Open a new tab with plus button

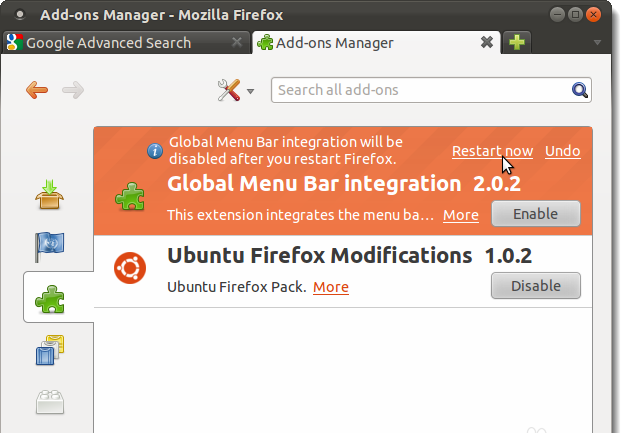tap(517, 43)
